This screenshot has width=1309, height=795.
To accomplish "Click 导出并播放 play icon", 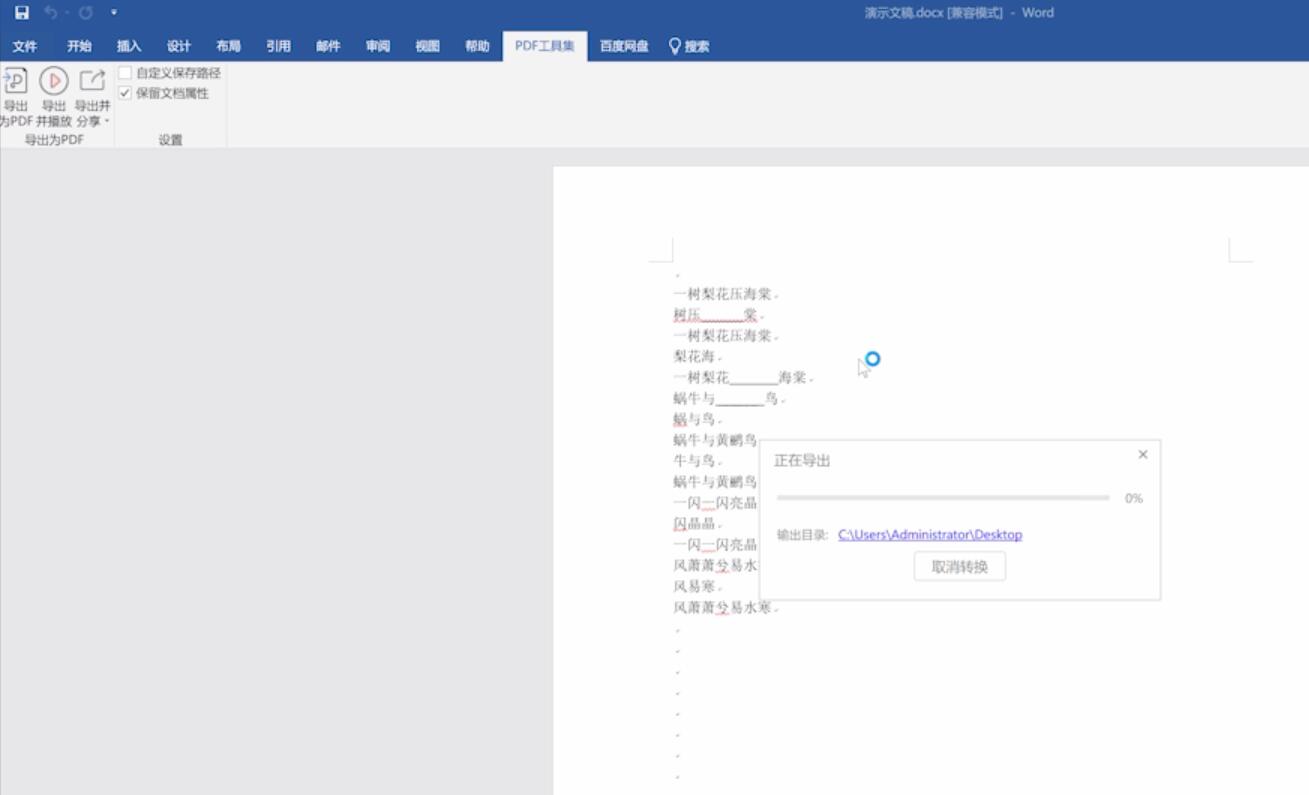I will (x=53, y=81).
